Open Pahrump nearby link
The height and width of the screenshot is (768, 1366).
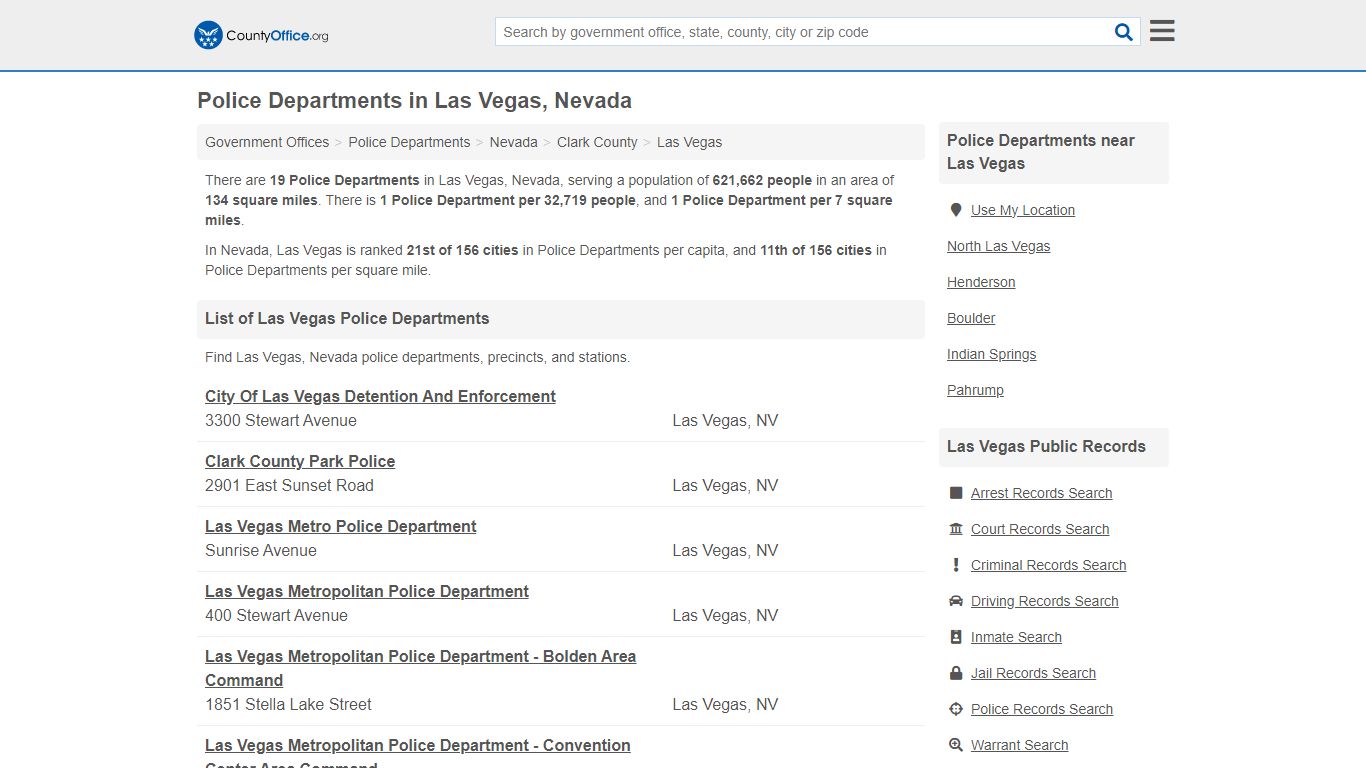[x=975, y=390]
